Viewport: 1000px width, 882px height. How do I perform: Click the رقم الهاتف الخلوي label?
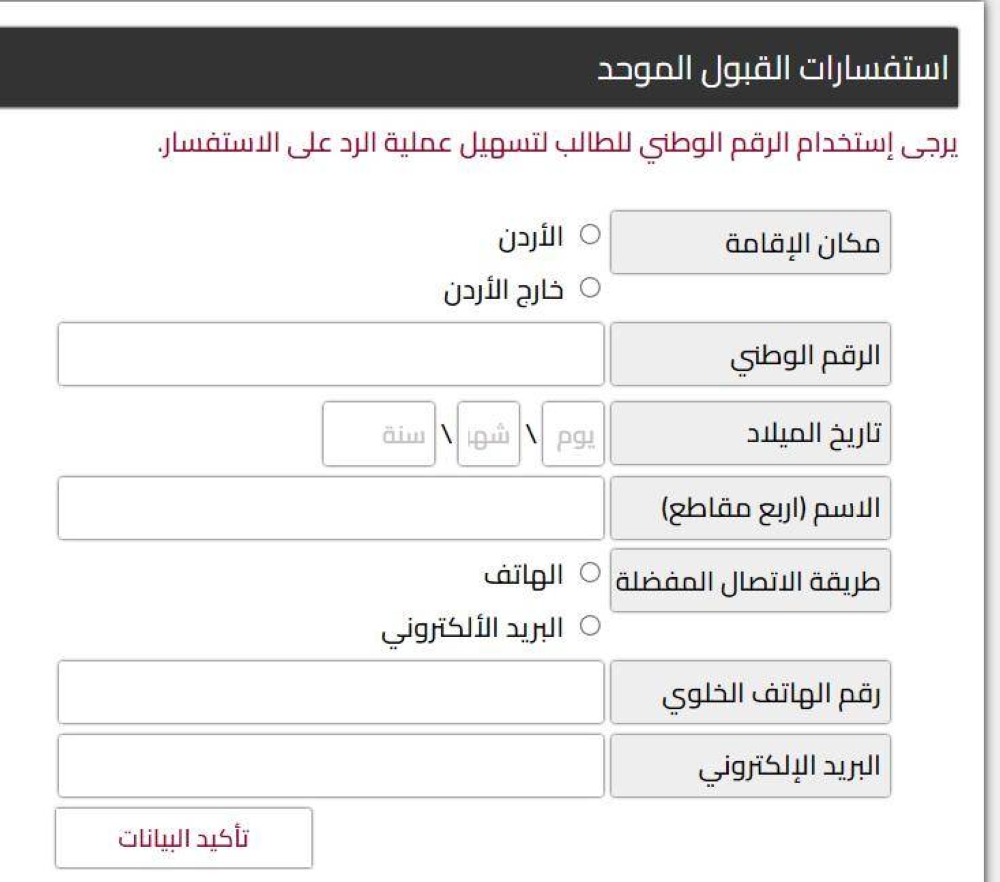751,692
